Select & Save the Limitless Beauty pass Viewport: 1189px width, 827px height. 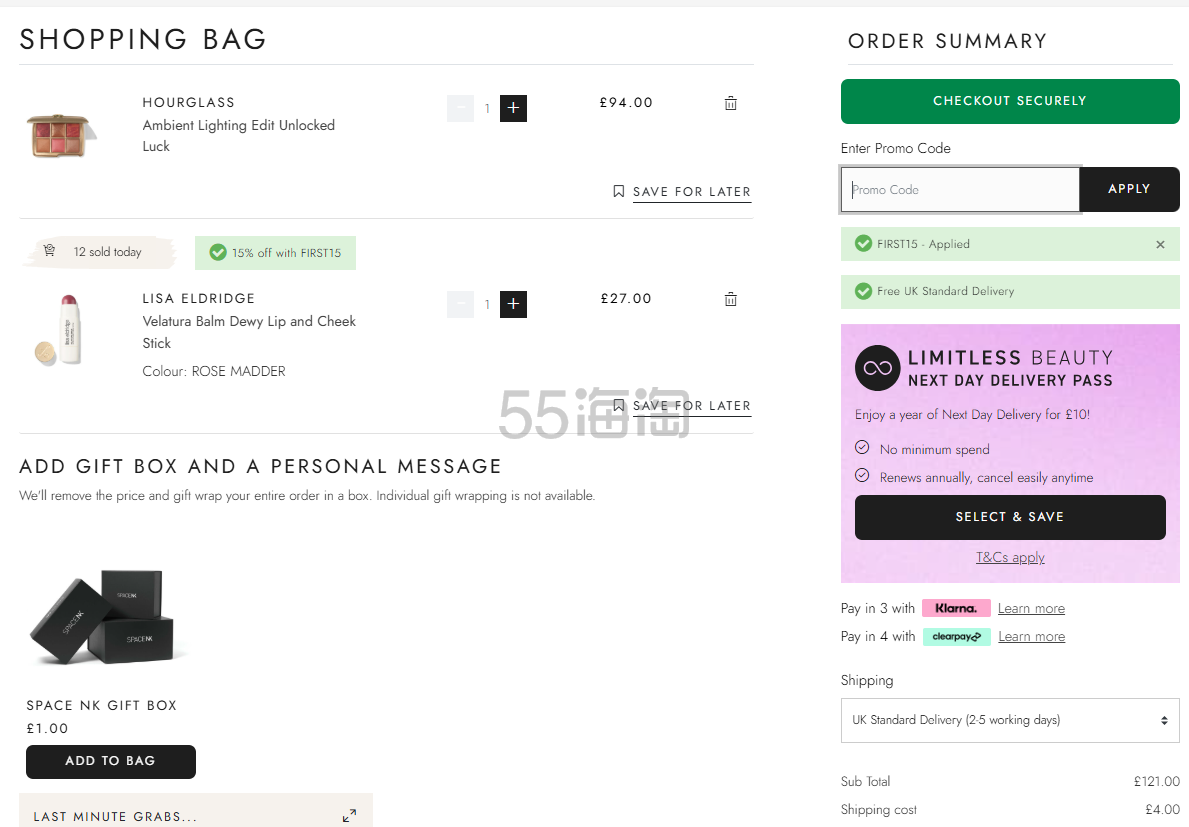click(x=1010, y=517)
